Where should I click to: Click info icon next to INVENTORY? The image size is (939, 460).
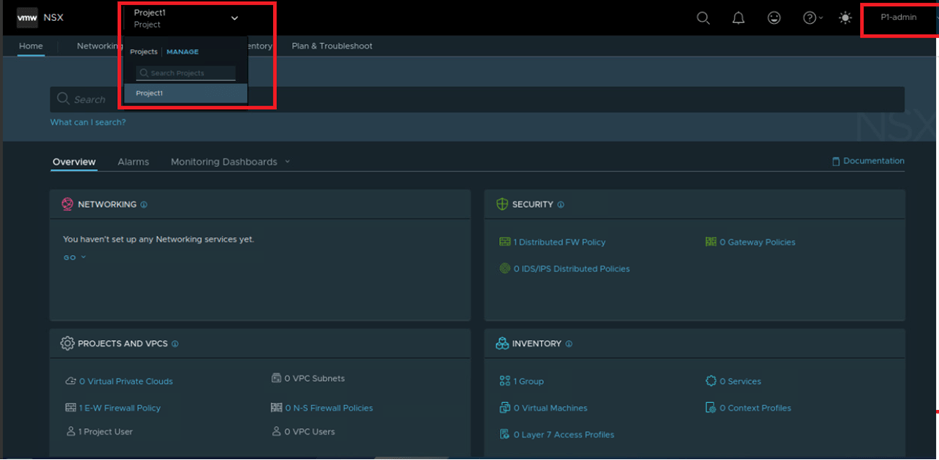[569, 344]
